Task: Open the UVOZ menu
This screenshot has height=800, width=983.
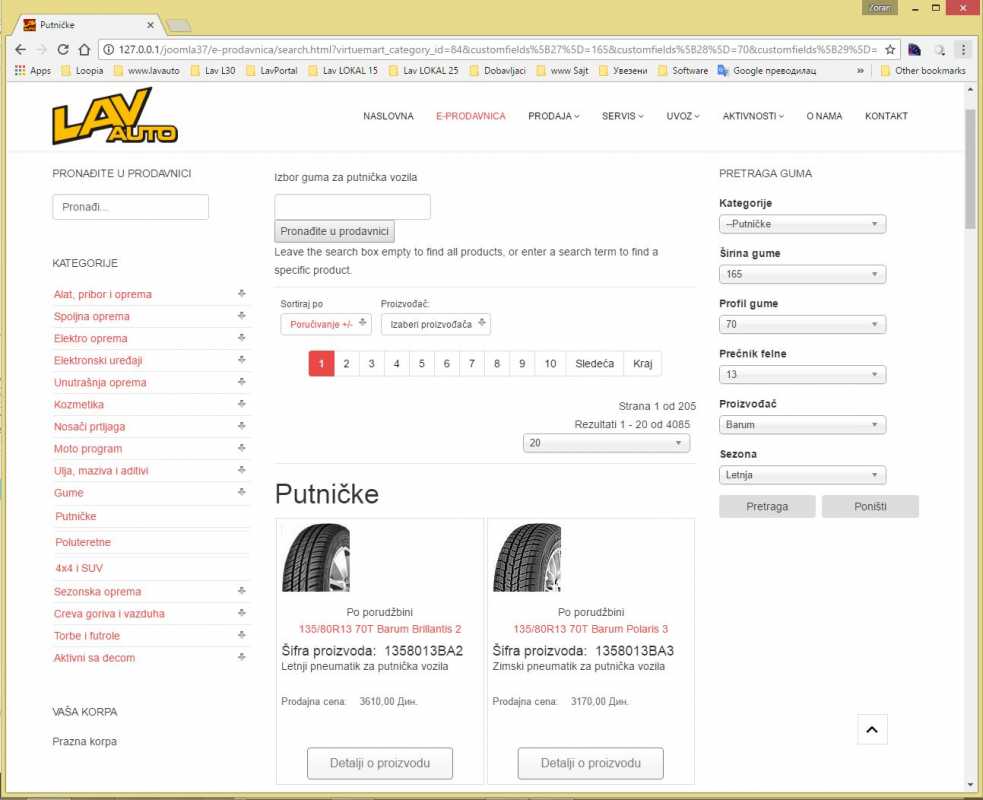Action: 683,116
